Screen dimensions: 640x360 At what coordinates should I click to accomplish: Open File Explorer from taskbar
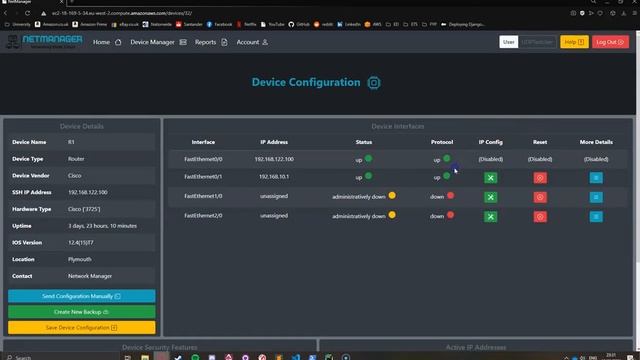(145, 357)
